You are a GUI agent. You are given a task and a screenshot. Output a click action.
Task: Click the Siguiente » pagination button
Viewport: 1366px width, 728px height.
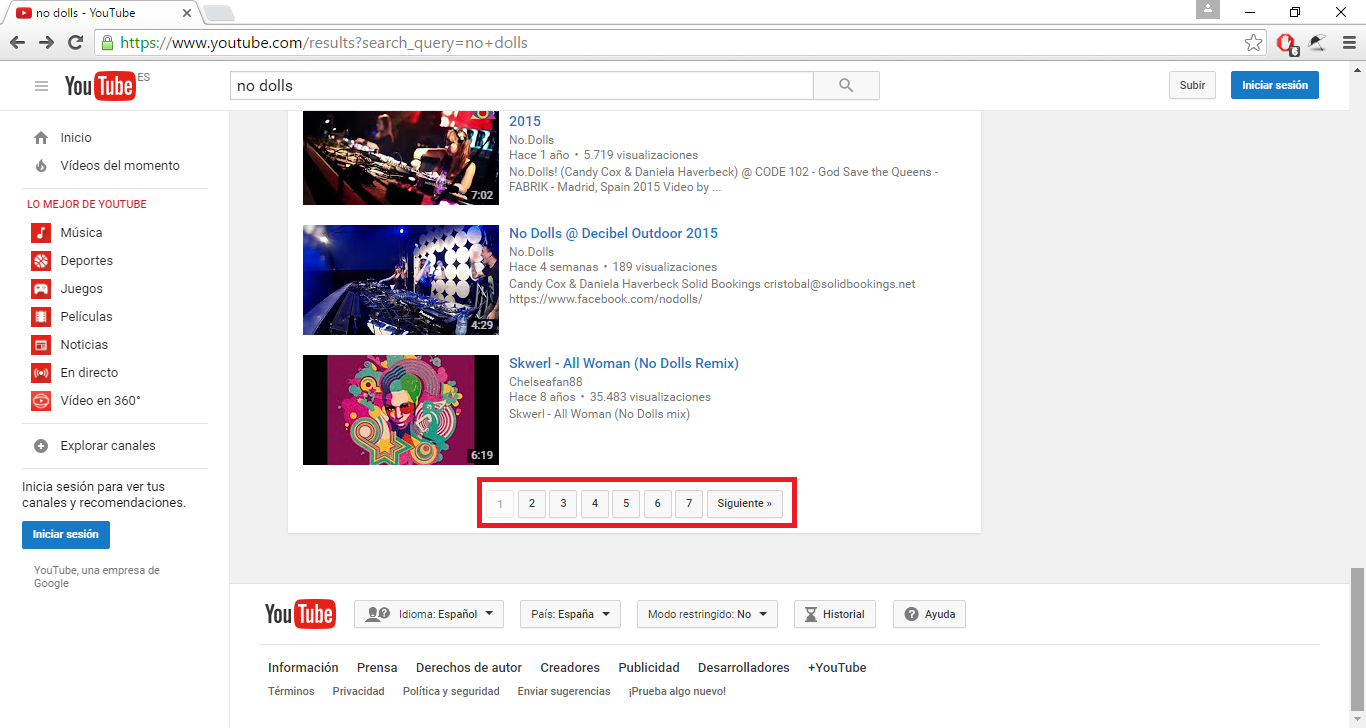745,504
